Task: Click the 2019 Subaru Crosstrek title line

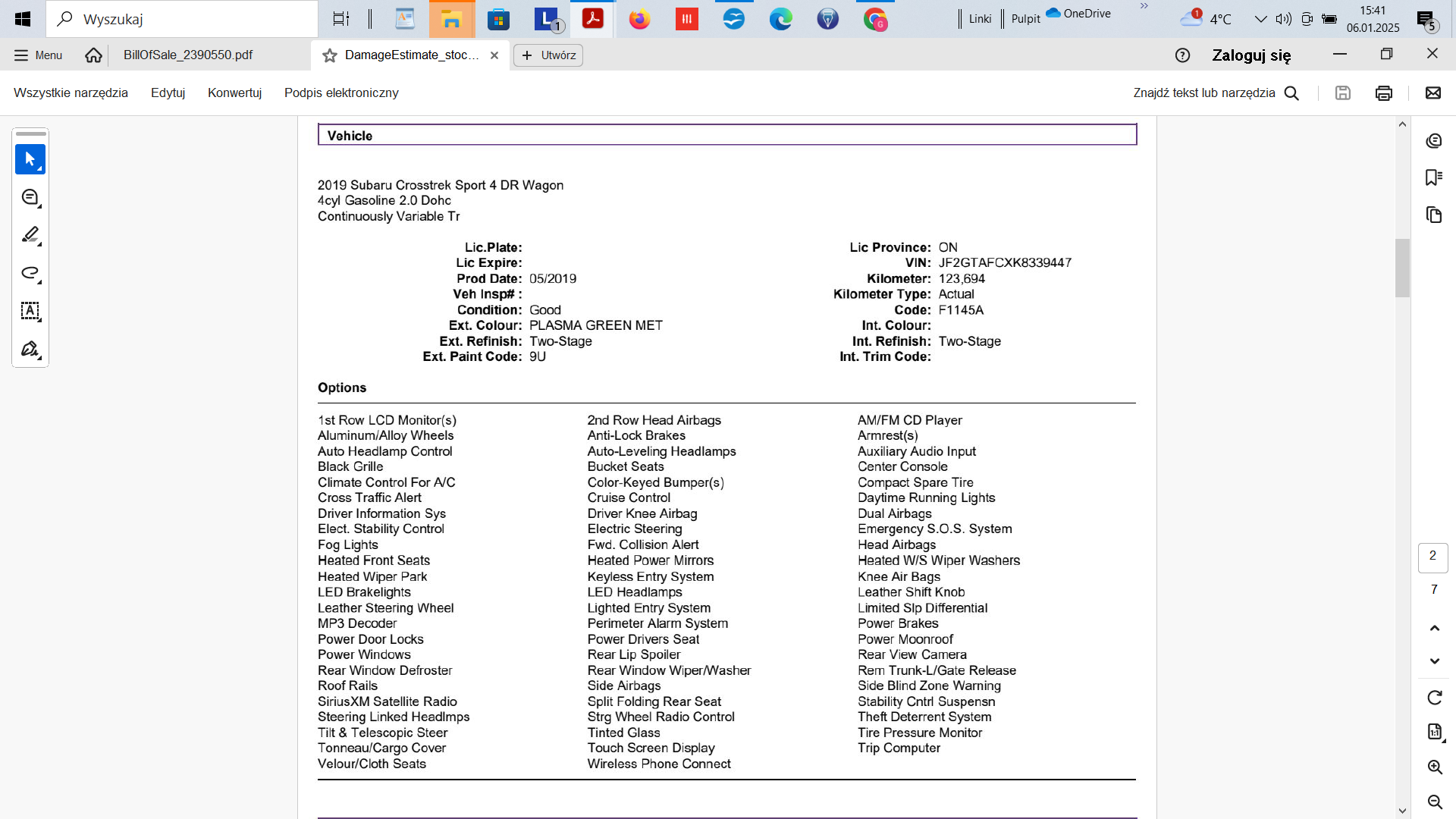Action: pos(441,185)
